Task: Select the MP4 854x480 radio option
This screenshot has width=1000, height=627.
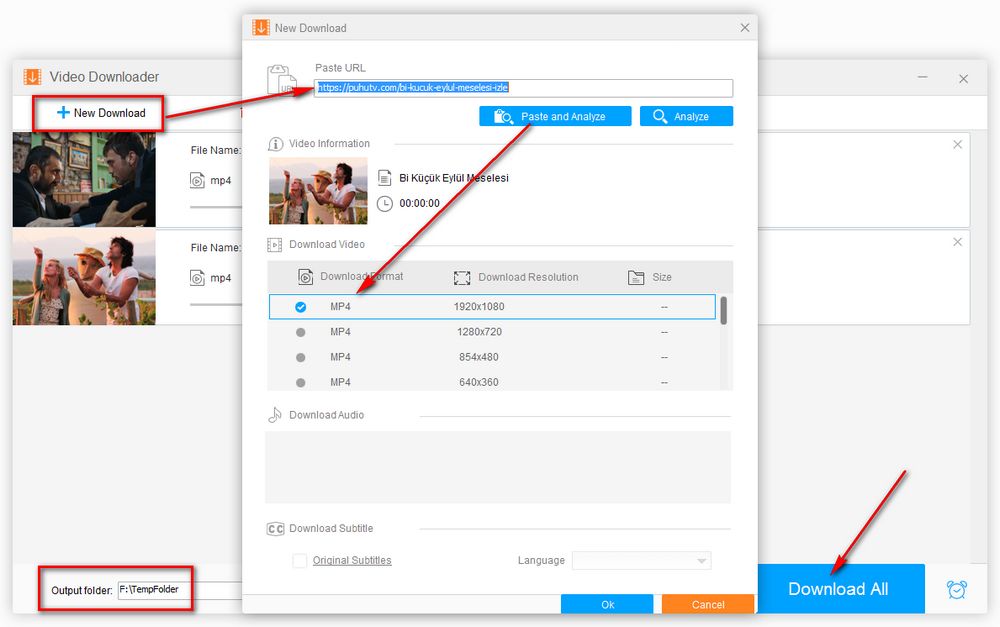Action: point(300,357)
